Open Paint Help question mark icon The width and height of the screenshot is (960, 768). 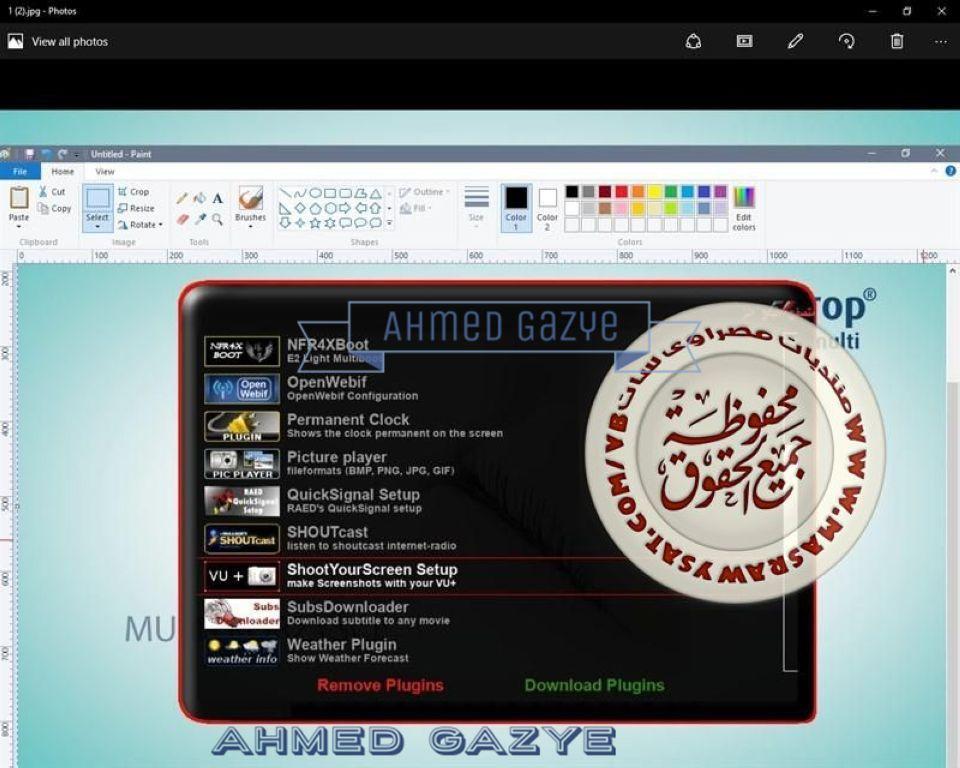pyautogui.click(x=951, y=171)
